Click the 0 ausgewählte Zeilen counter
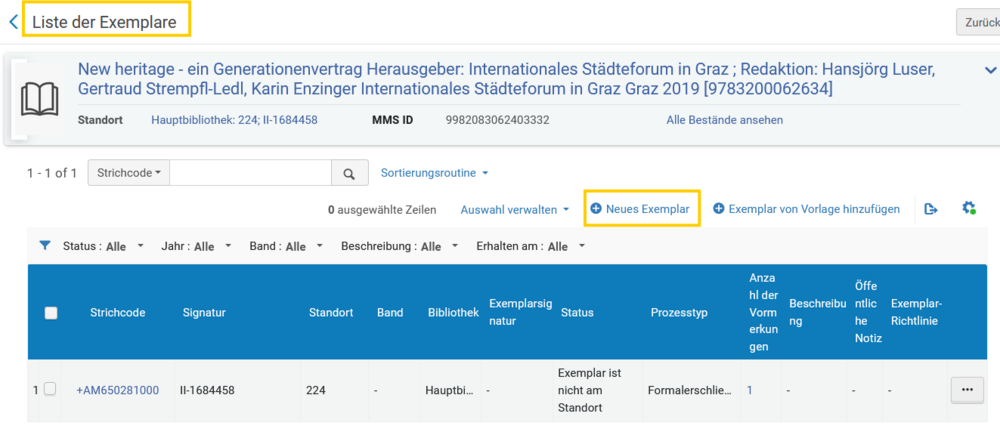 click(382, 209)
